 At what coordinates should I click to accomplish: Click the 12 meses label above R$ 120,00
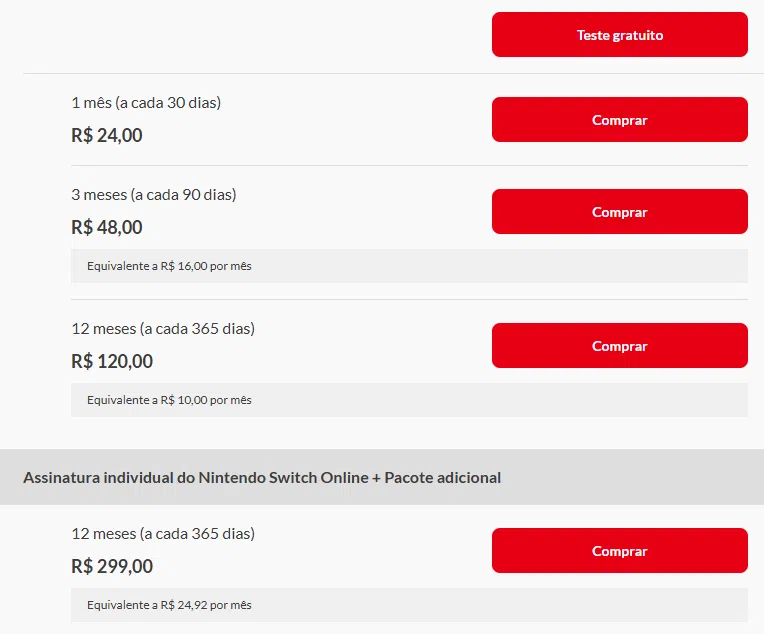[163, 329]
